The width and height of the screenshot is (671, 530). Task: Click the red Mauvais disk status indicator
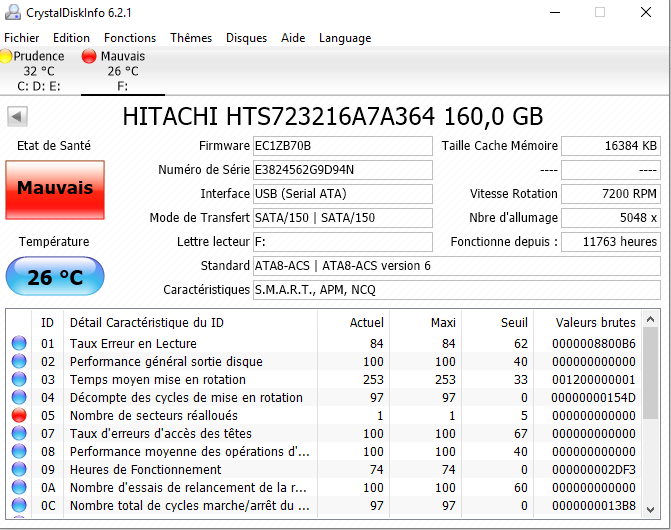(89, 56)
